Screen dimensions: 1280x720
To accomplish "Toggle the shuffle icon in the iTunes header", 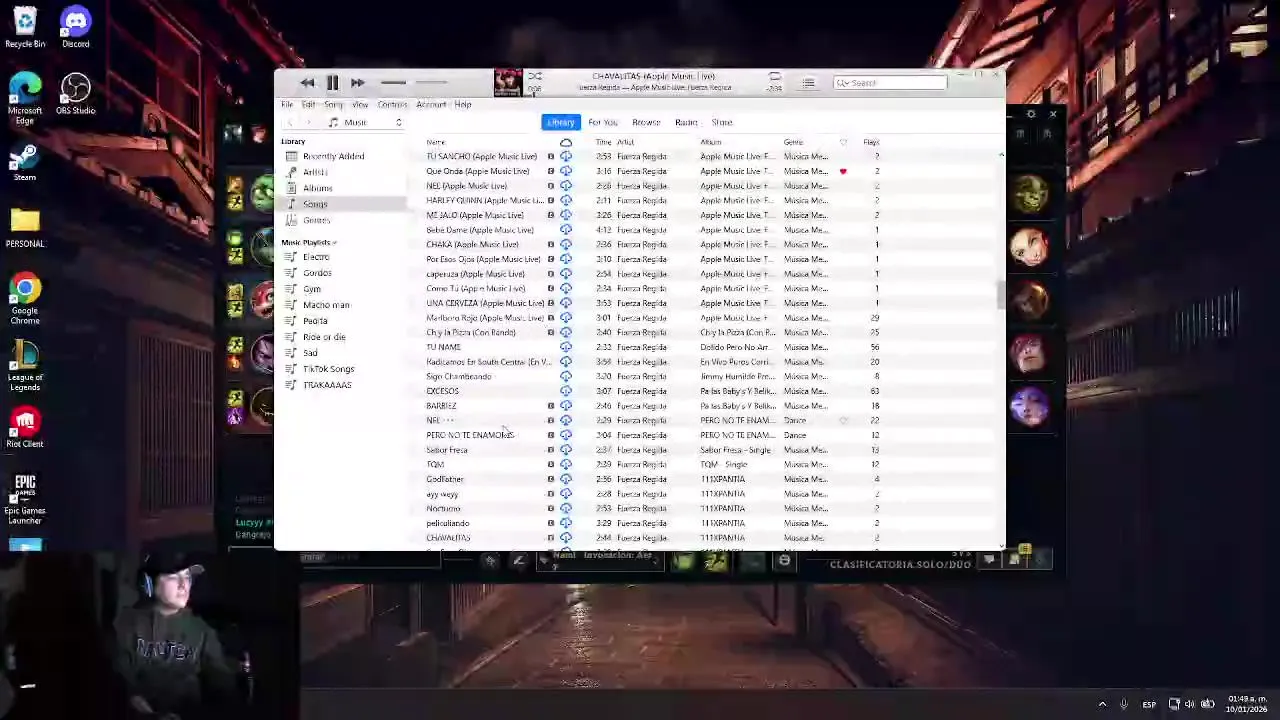I will [535, 76].
